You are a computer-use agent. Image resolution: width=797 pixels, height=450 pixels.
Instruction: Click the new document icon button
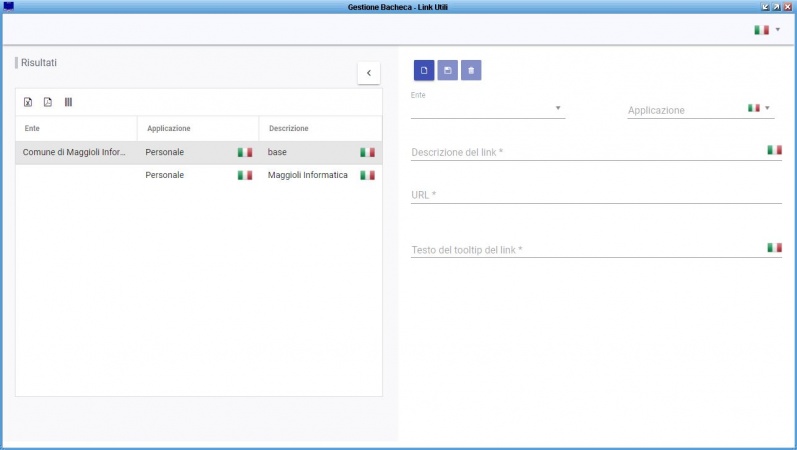[x=424, y=71]
